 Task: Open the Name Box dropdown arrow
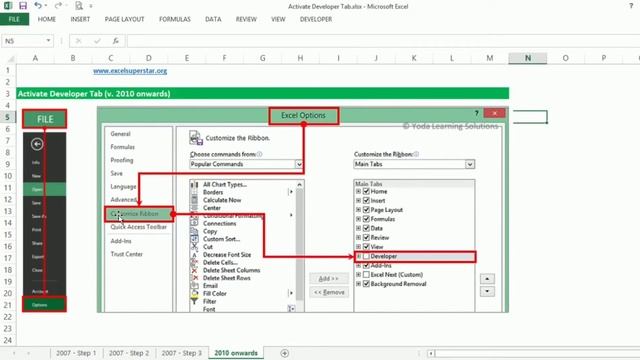(x=48, y=41)
